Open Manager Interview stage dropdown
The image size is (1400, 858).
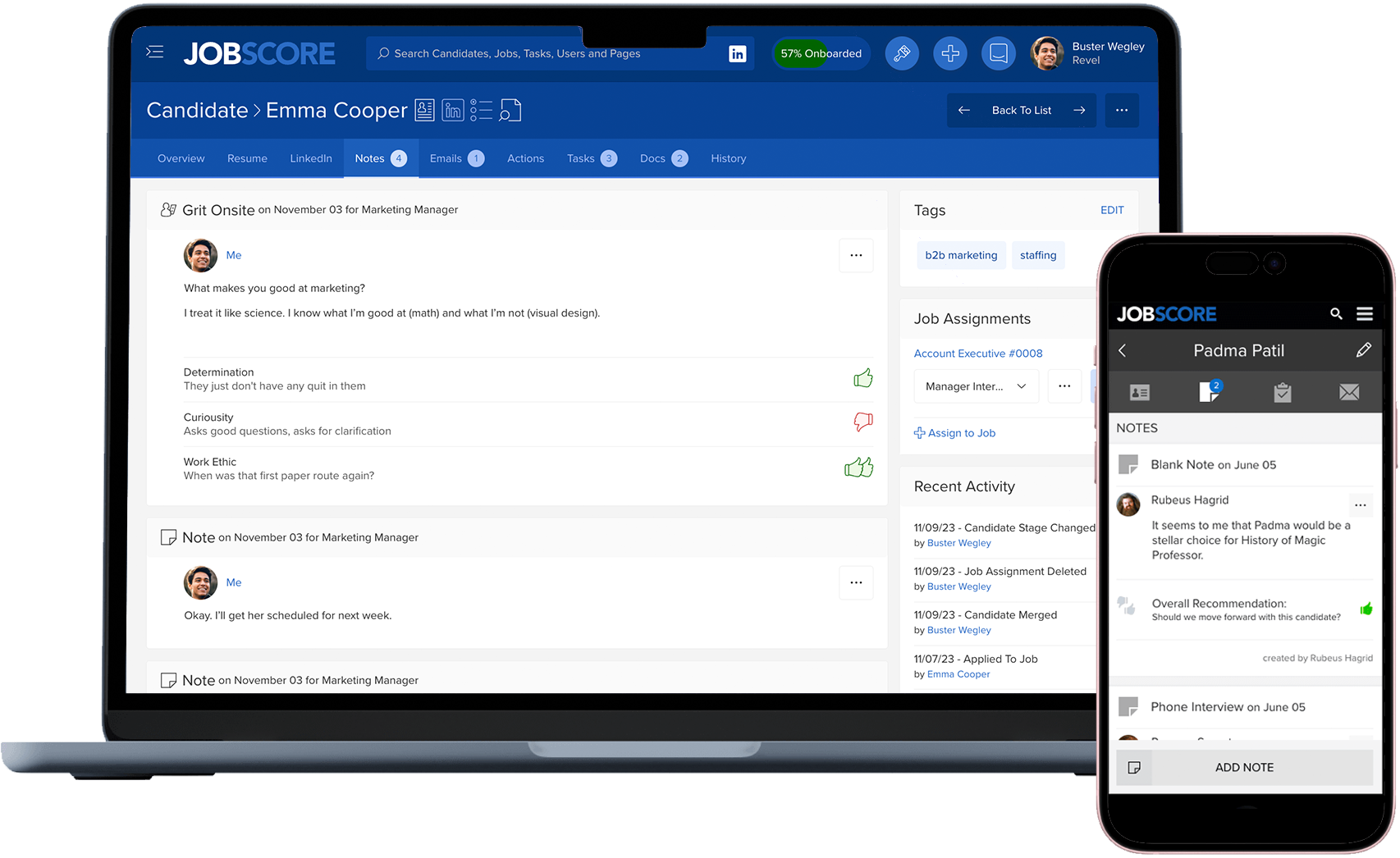click(977, 386)
